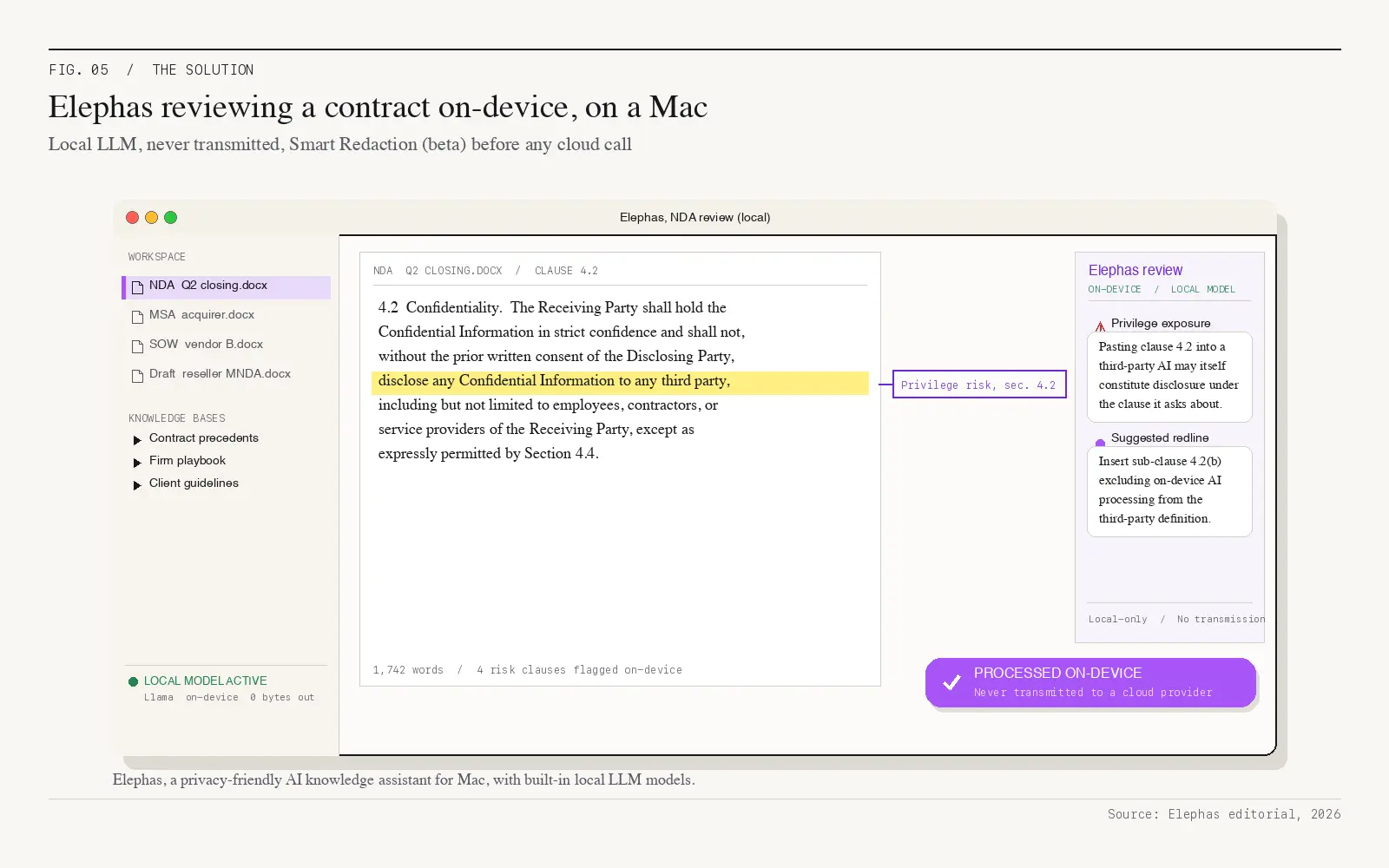Open Draft reseller MNDA.docx
Screen dimensions: 1389x868
pos(220,374)
